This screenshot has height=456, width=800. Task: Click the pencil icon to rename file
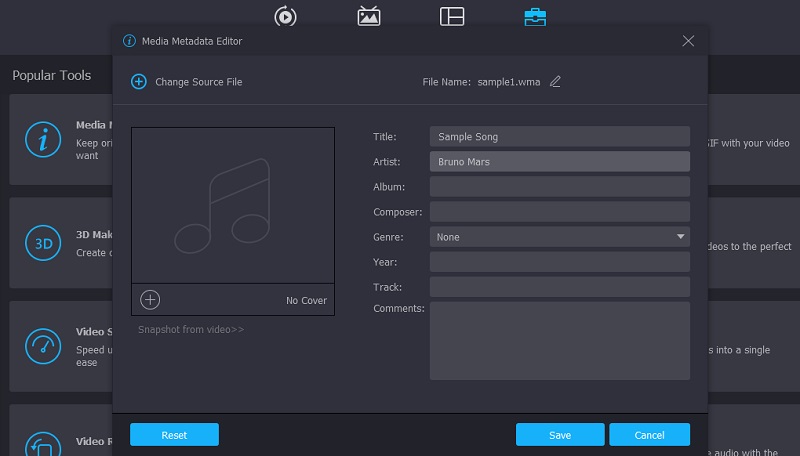[555, 82]
